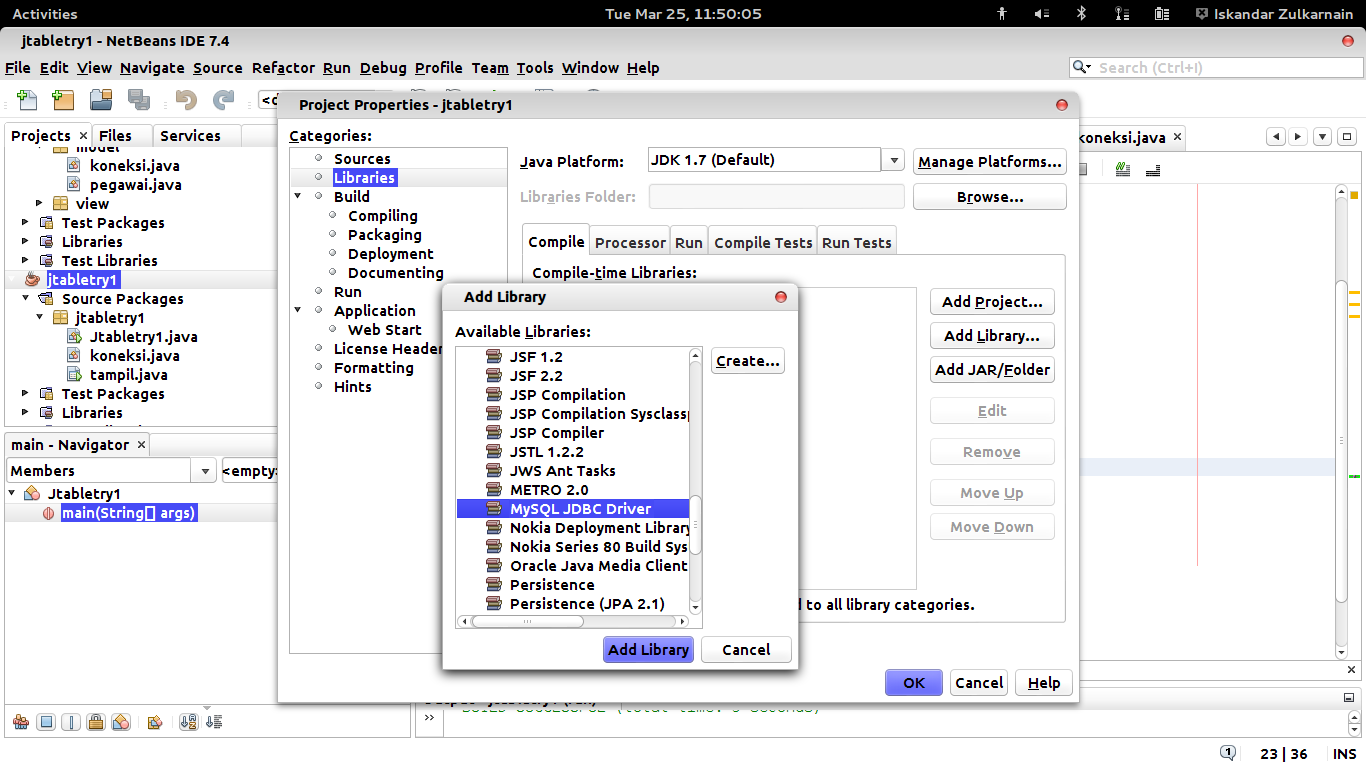
Task: Click the Add Library confirm button
Action: pyautogui.click(x=648, y=649)
